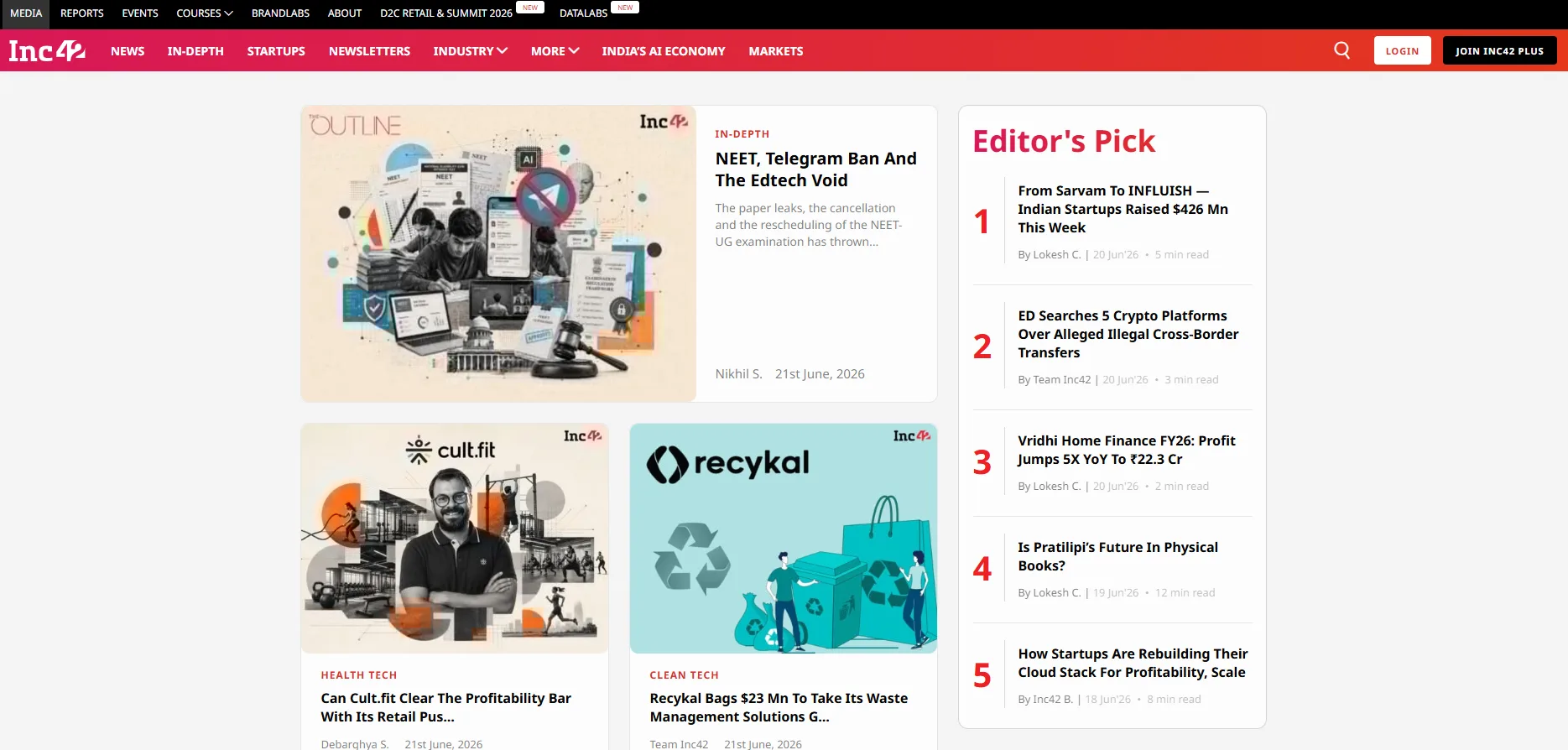Go to Inc42 home via logo
Image resolution: width=1568 pixels, height=750 pixels.
coord(47,51)
